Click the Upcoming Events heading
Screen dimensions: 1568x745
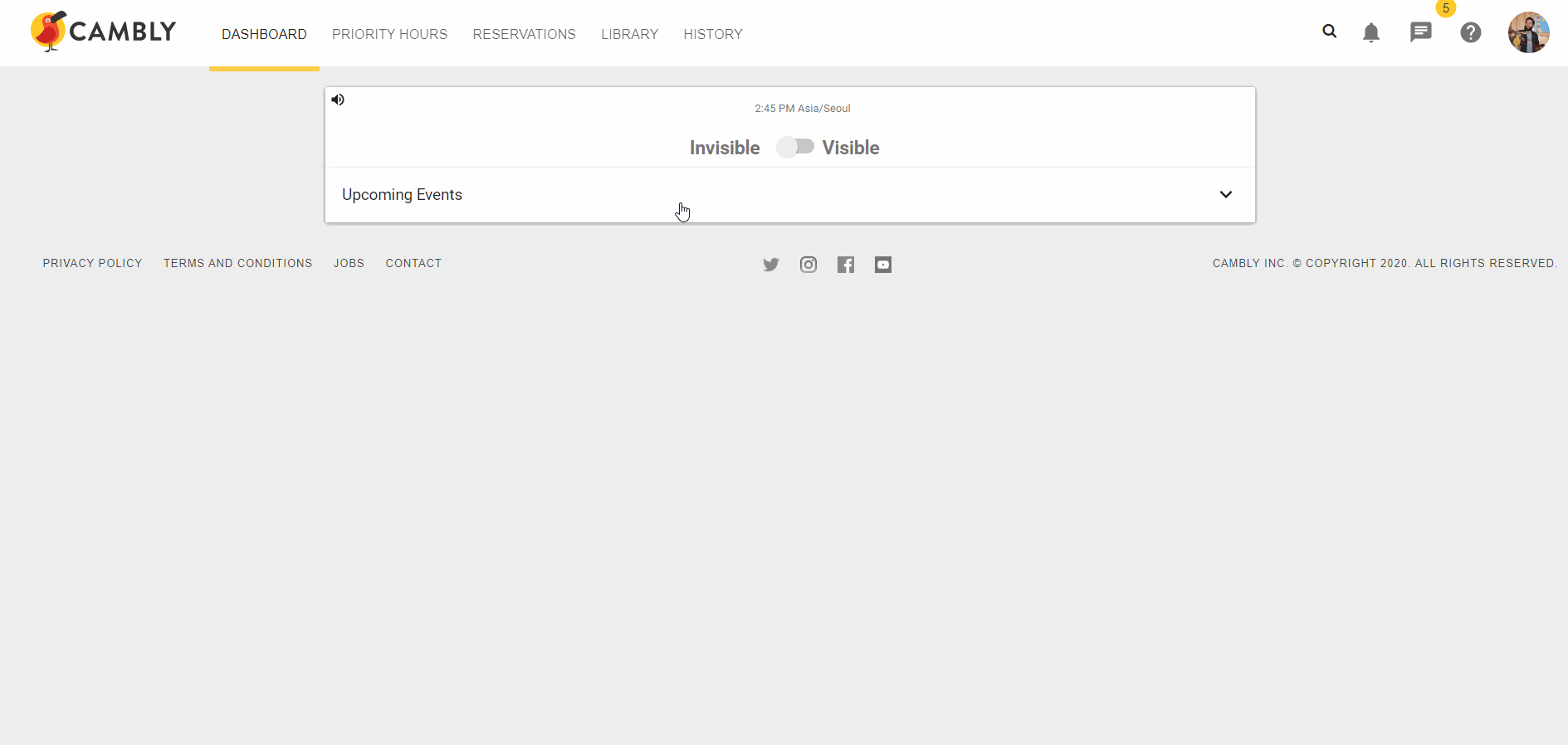(x=402, y=194)
